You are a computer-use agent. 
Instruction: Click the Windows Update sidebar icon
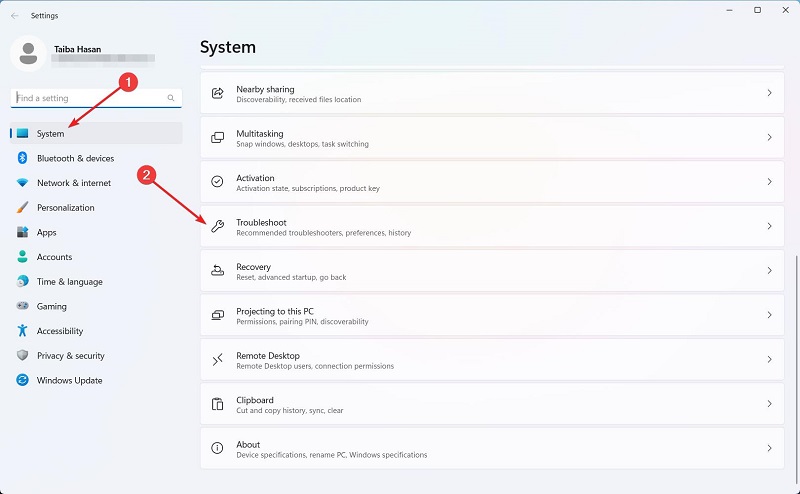[22, 380]
